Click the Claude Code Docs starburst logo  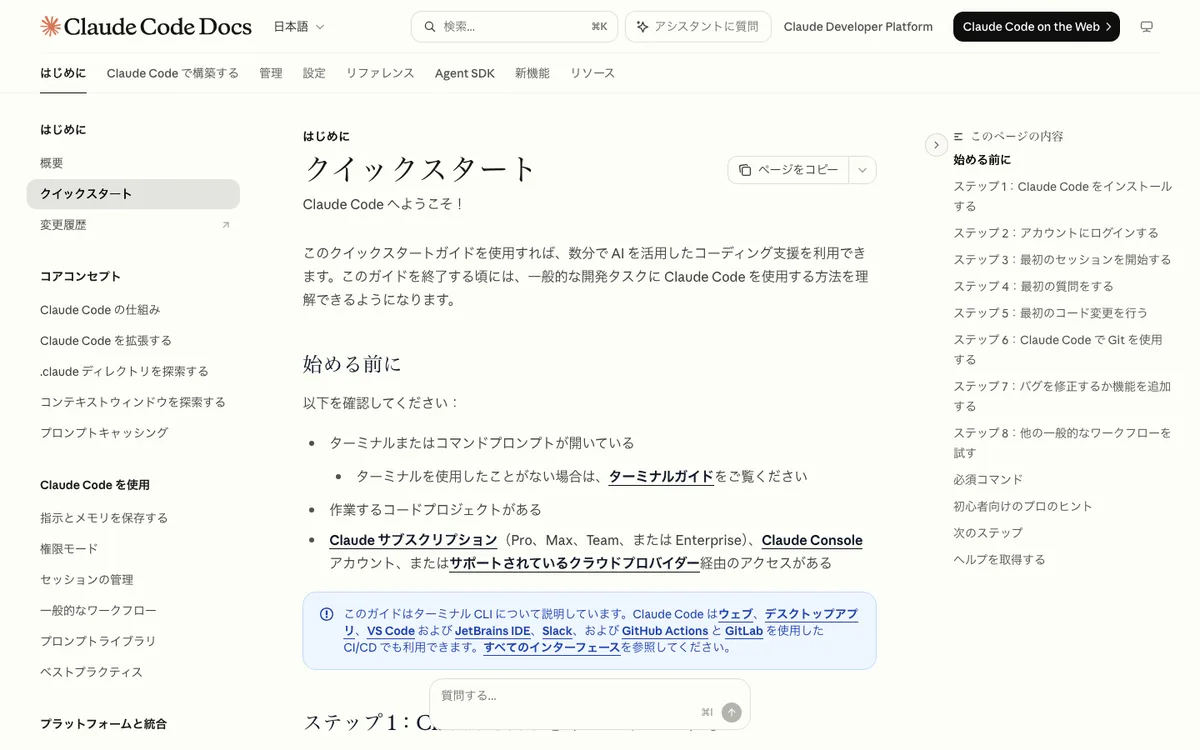[50, 27]
